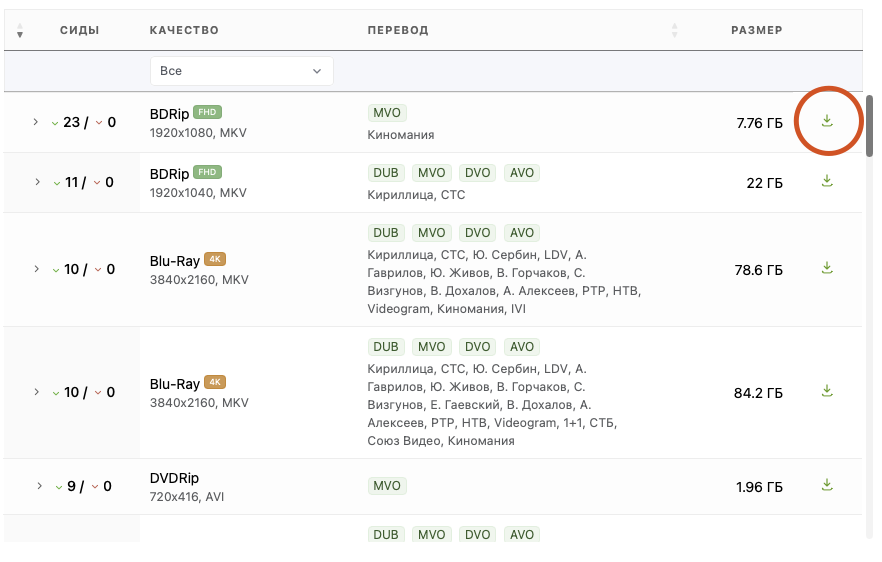Screen dimensions: 882x562
Task: Click the seeds count "23 / 0"
Action: coord(83,122)
